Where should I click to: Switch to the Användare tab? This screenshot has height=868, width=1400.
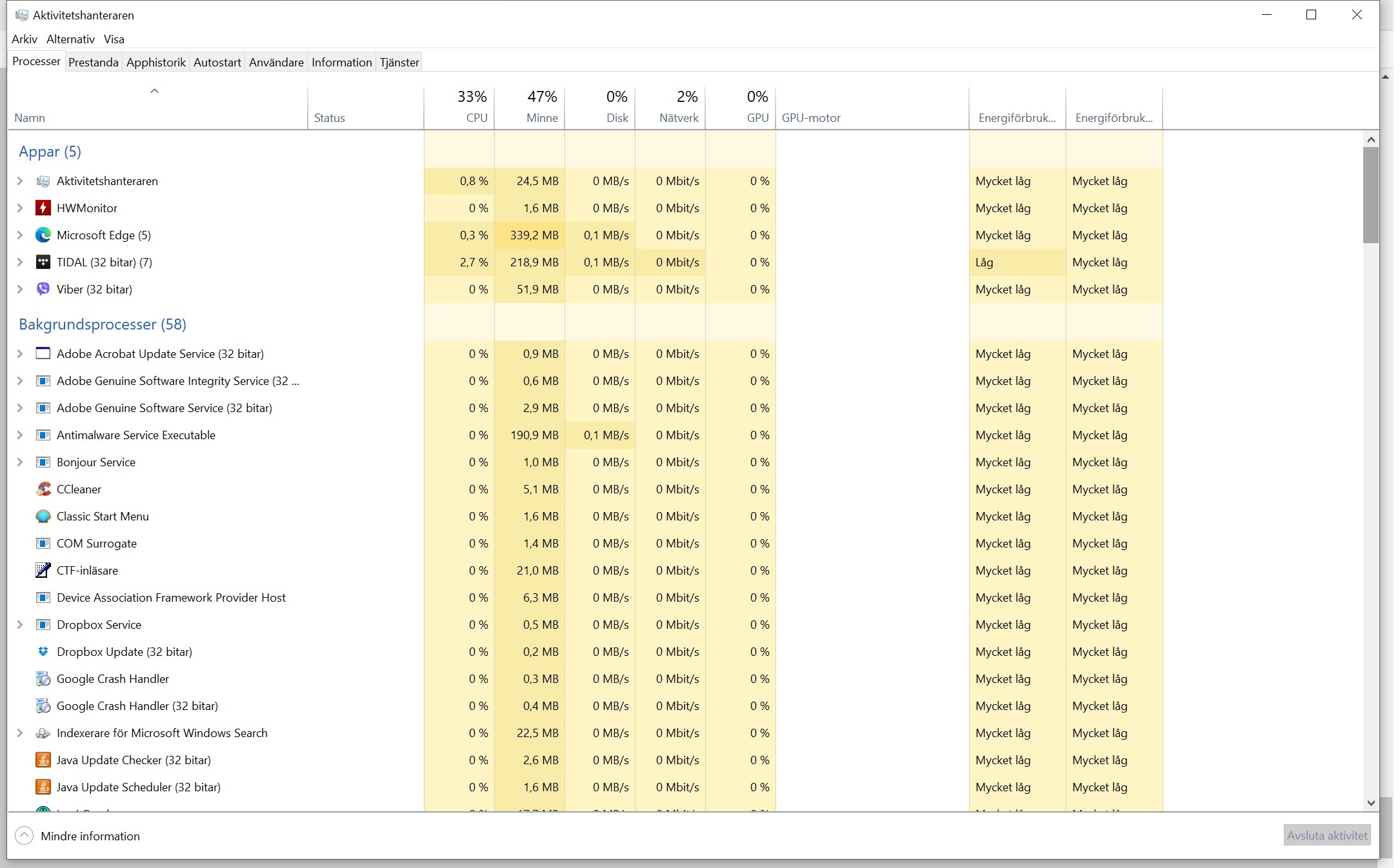pos(276,63)
